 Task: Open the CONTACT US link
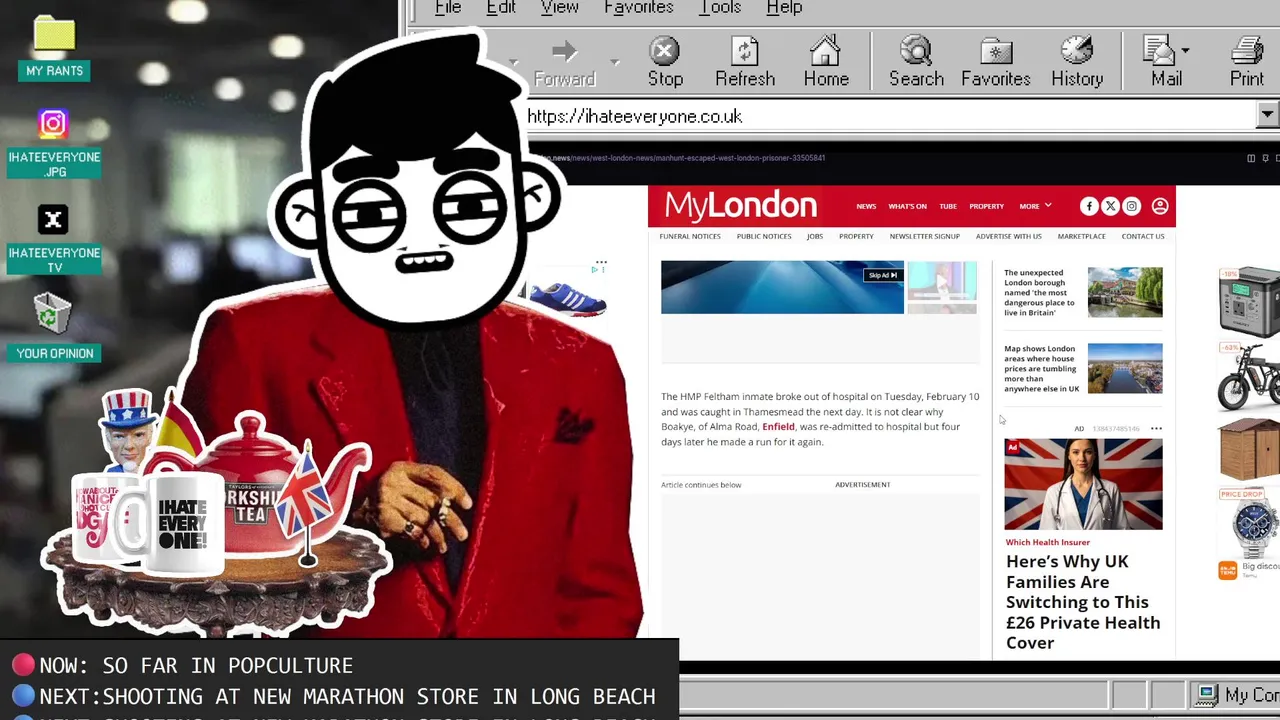1143,236
